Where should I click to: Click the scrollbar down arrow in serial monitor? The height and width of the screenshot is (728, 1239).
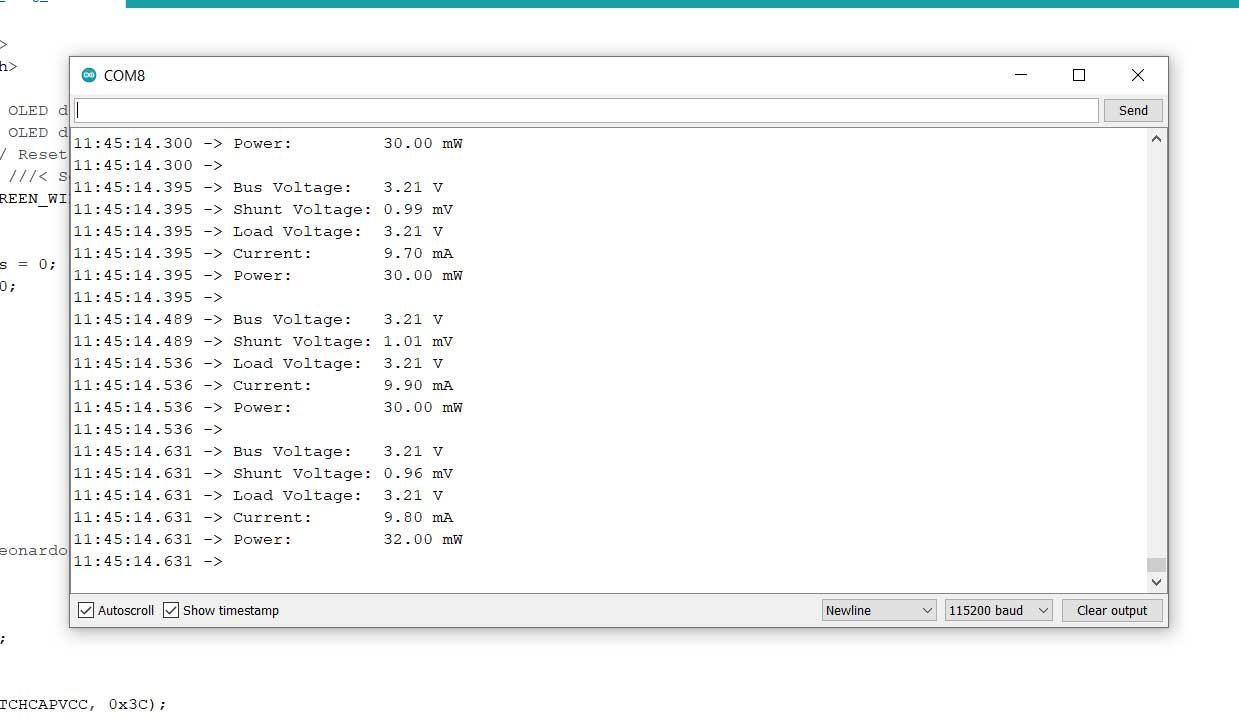click(1156, 581)
